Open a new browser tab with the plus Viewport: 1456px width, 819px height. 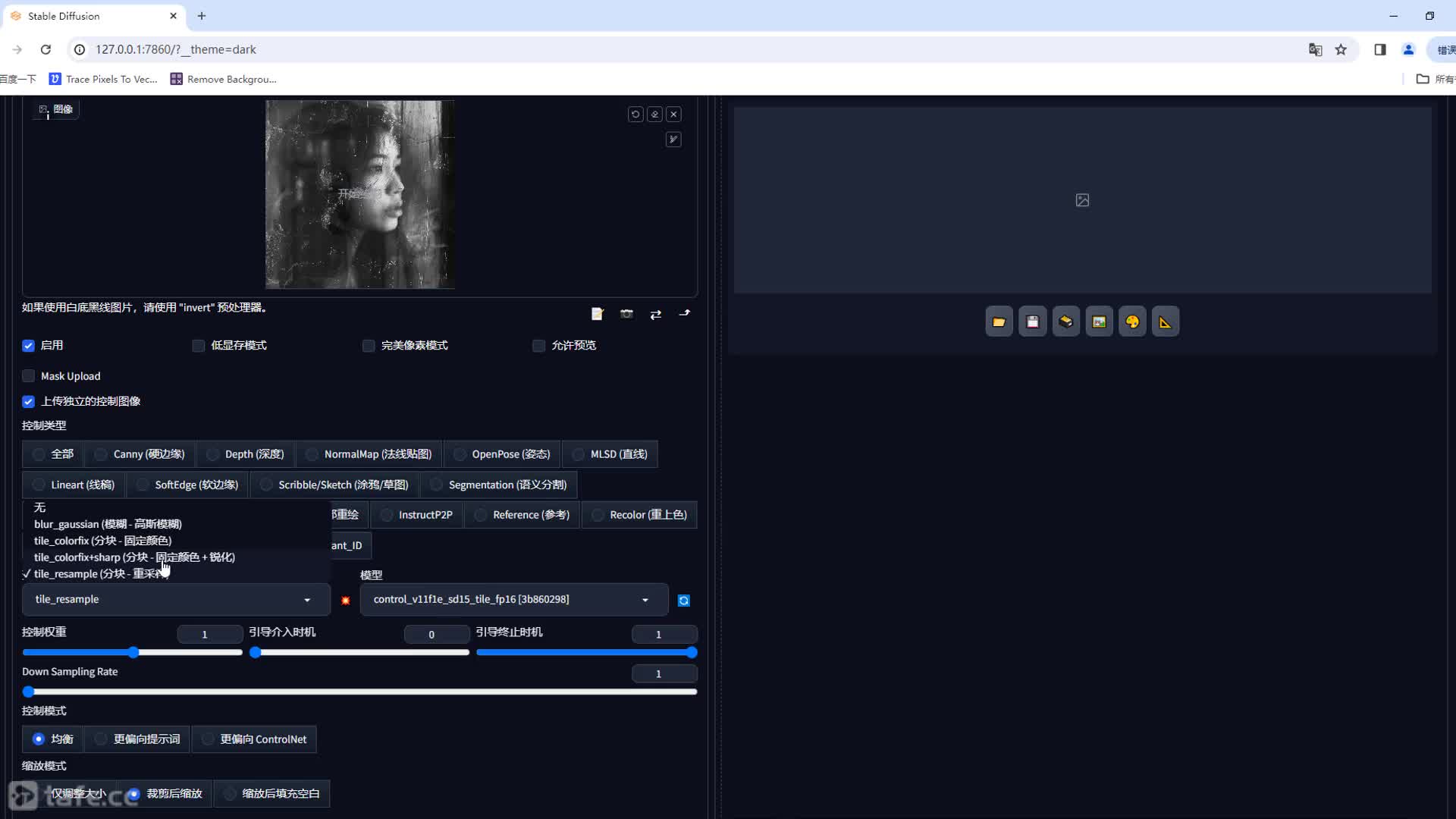tap(202, 16)
